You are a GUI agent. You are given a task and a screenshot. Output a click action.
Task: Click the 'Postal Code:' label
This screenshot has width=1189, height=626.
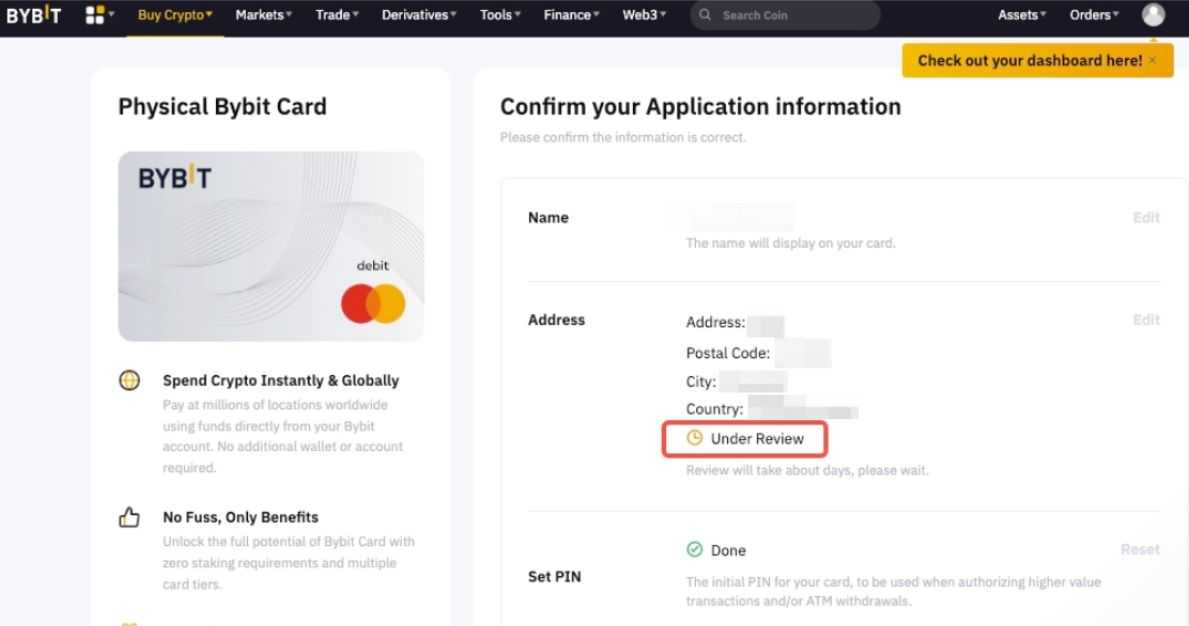[728, 353]
